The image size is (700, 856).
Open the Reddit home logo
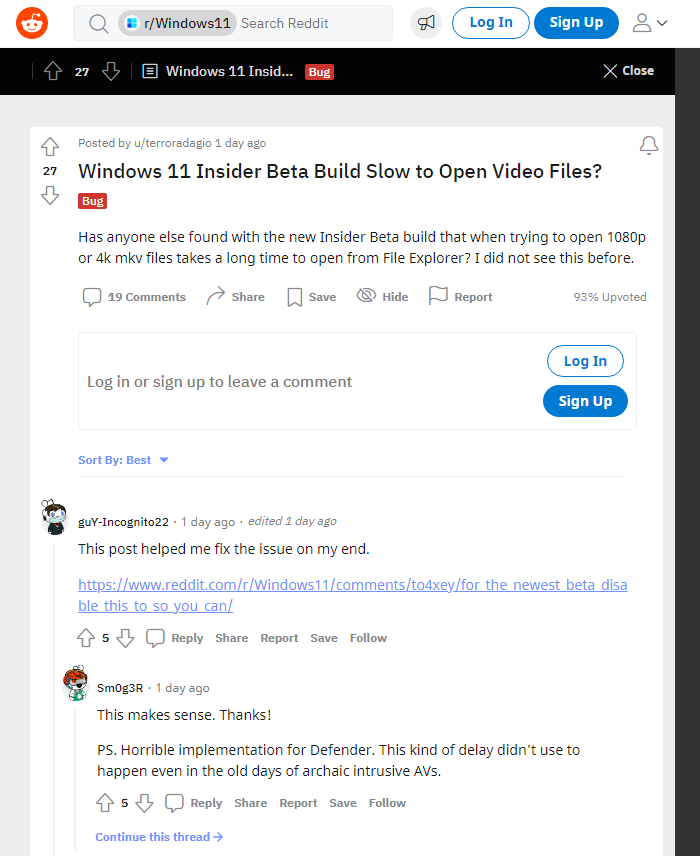[x=32, y=22]
